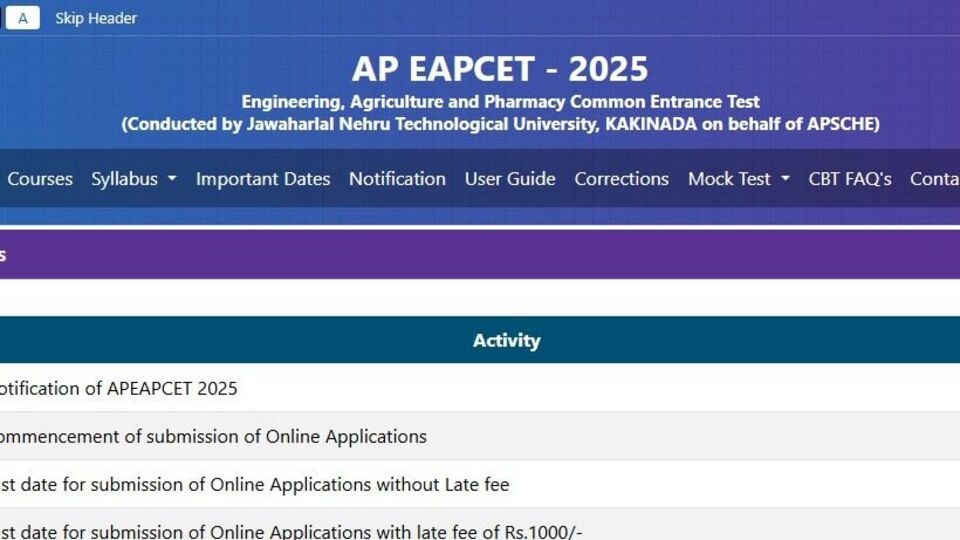Go to the Notification page

click(397, 179)
